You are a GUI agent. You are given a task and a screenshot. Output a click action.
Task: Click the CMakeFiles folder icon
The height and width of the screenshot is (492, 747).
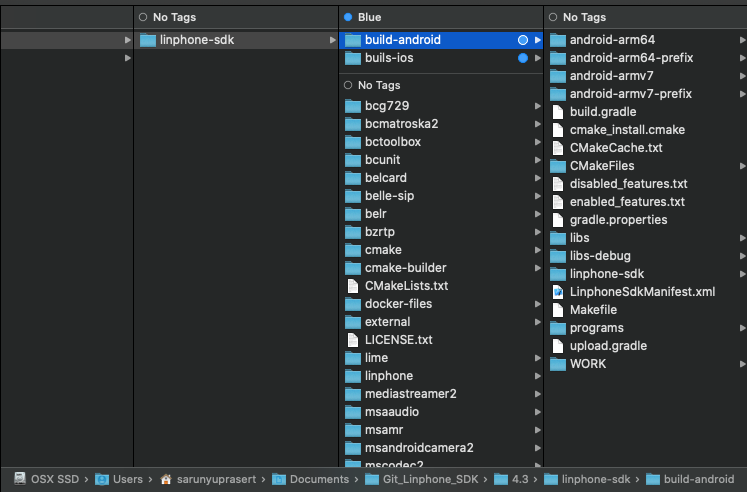pos(557,166)
